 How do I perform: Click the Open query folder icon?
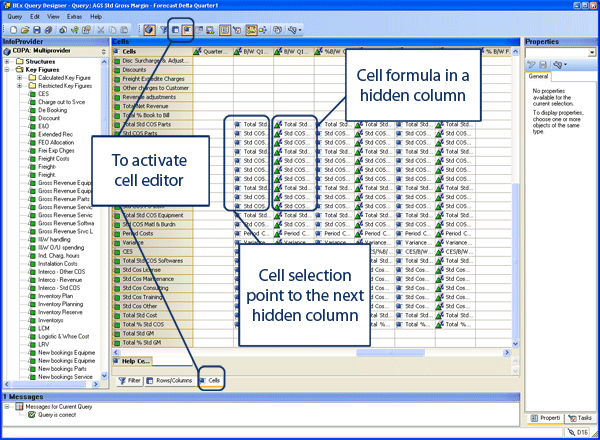click(x=26, y=31)
